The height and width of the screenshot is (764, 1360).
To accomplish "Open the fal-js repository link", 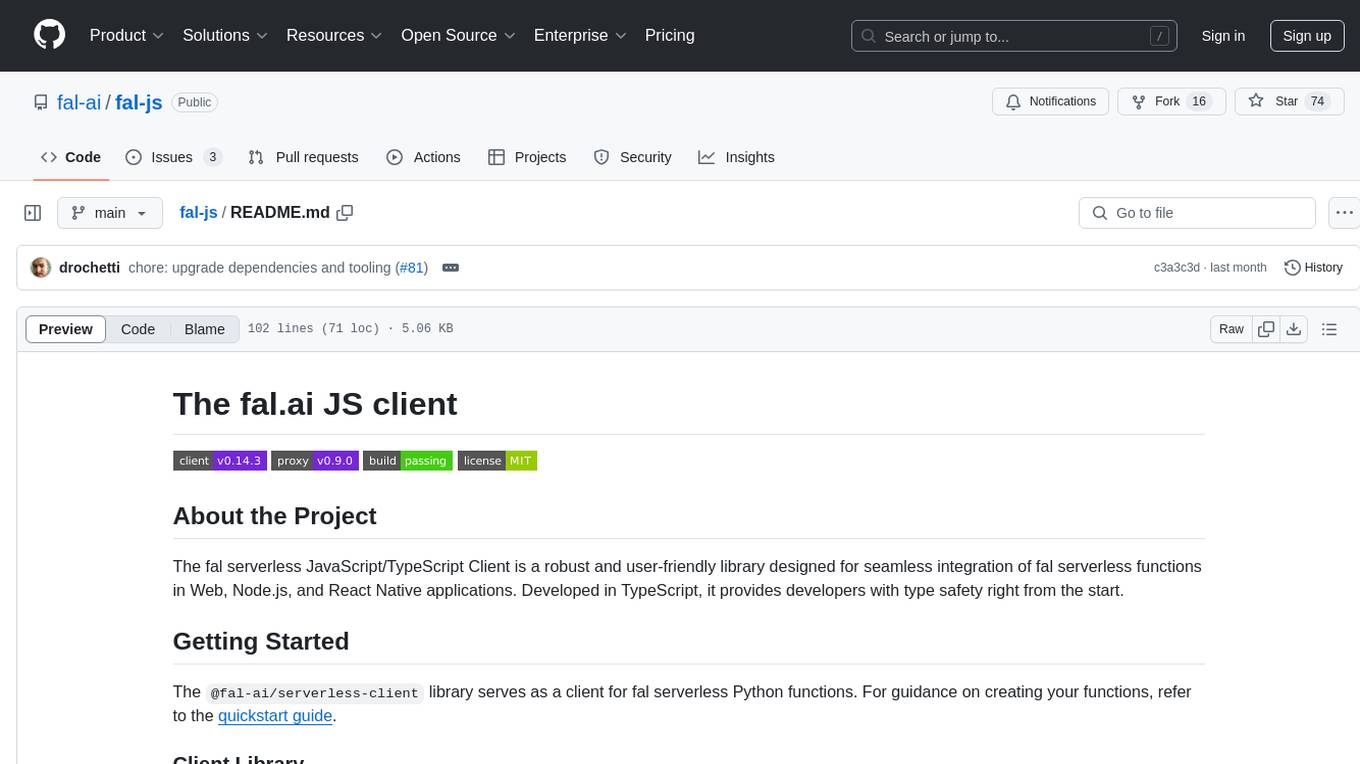I will [x=139, y=102].
